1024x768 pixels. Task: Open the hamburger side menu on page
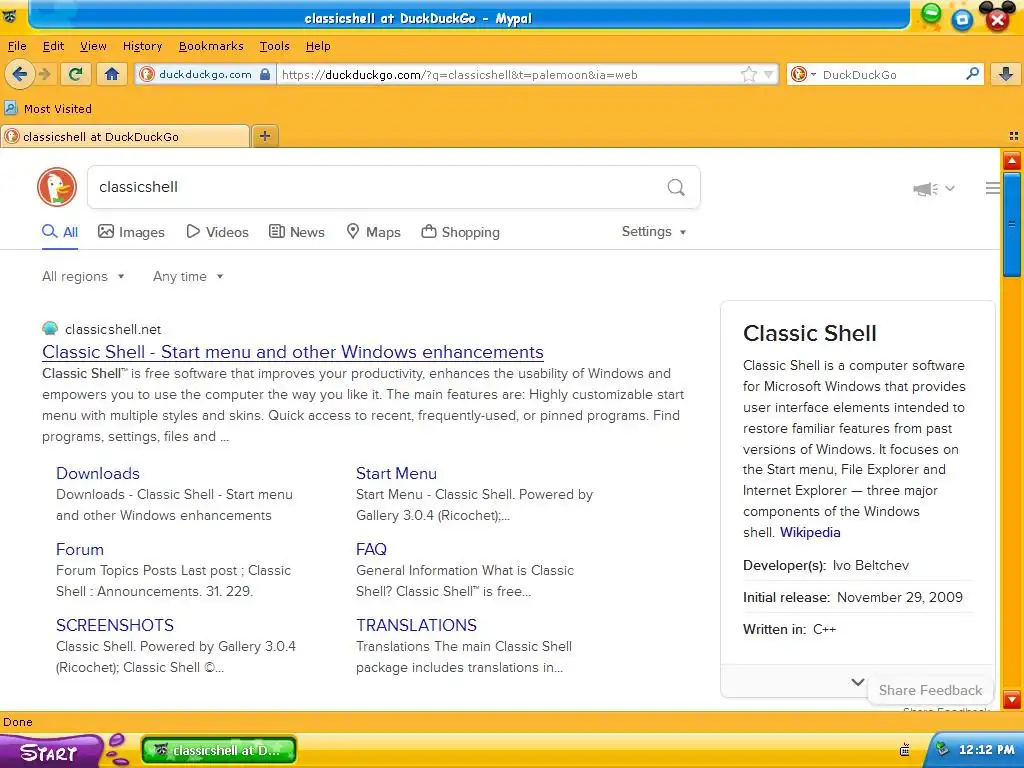(x=993, y=188)
